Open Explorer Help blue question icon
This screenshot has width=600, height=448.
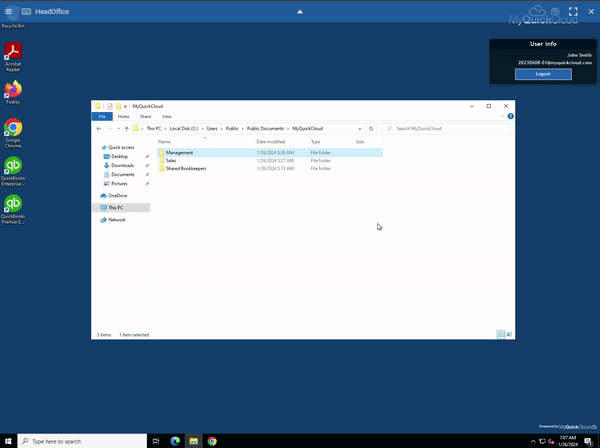pos(510,116)
